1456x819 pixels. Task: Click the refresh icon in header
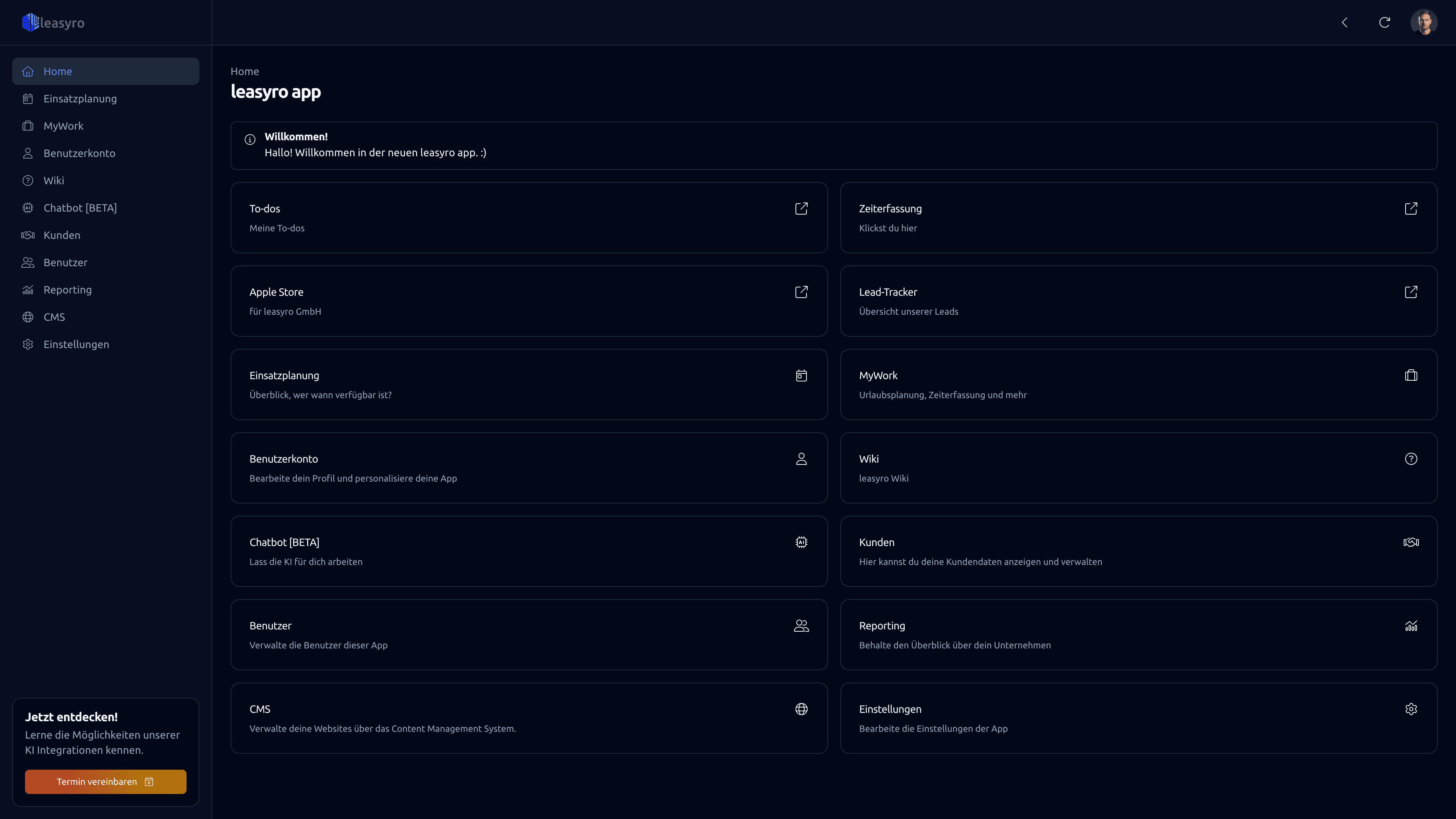(x=1384, y=23)
